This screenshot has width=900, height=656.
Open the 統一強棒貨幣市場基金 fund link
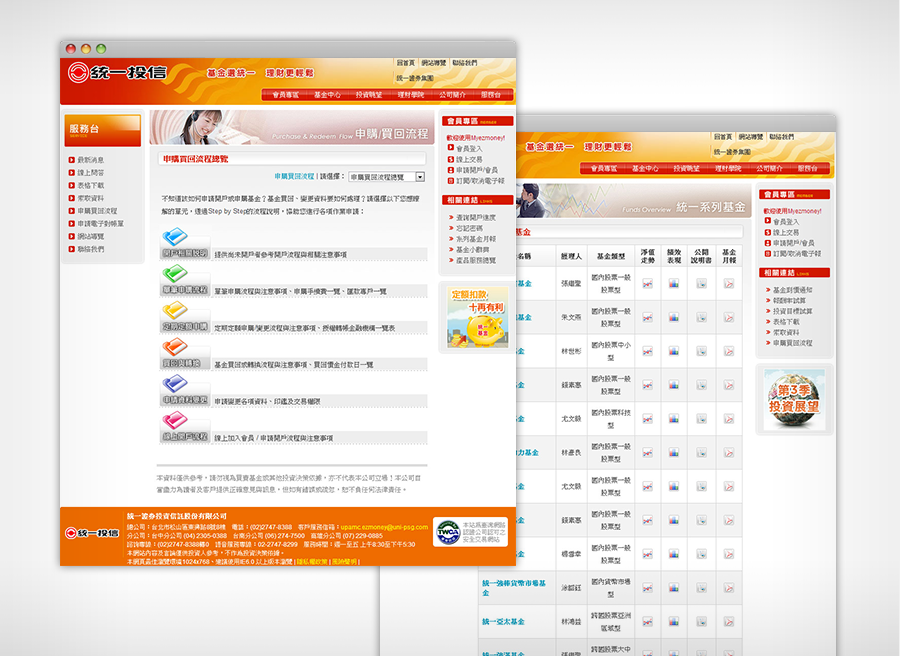click(x=514, y=588)
